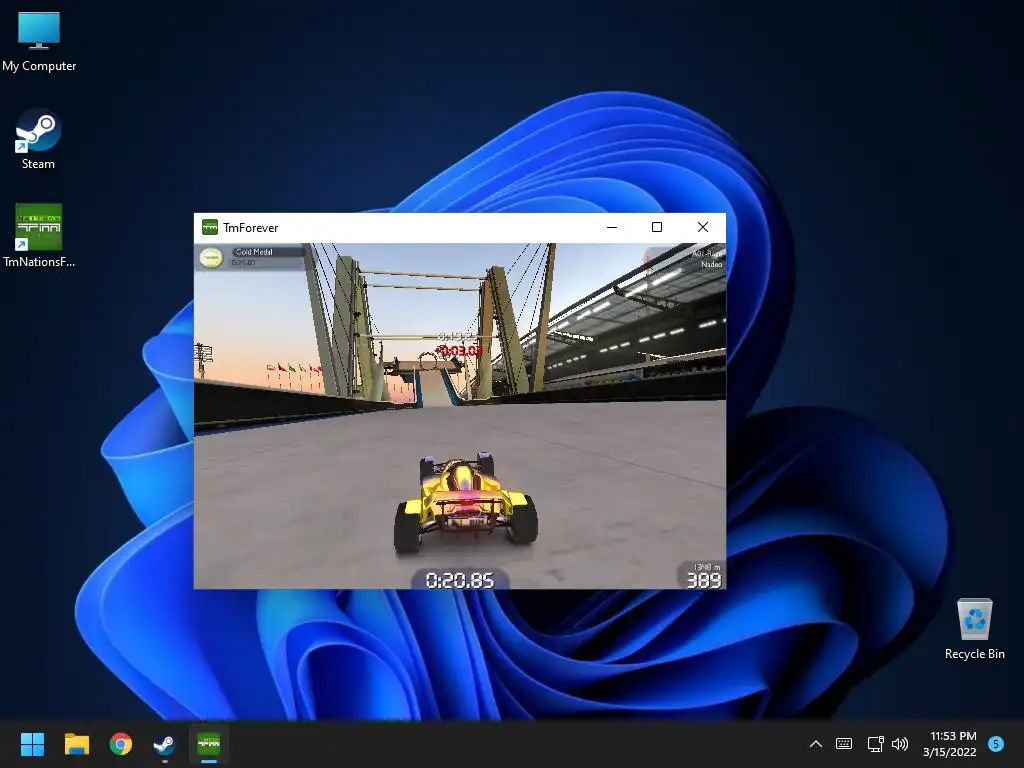Viewport: 1024px width, 768px height.
Task: Click the race timer 0:20.85
Action: (459, 580)
